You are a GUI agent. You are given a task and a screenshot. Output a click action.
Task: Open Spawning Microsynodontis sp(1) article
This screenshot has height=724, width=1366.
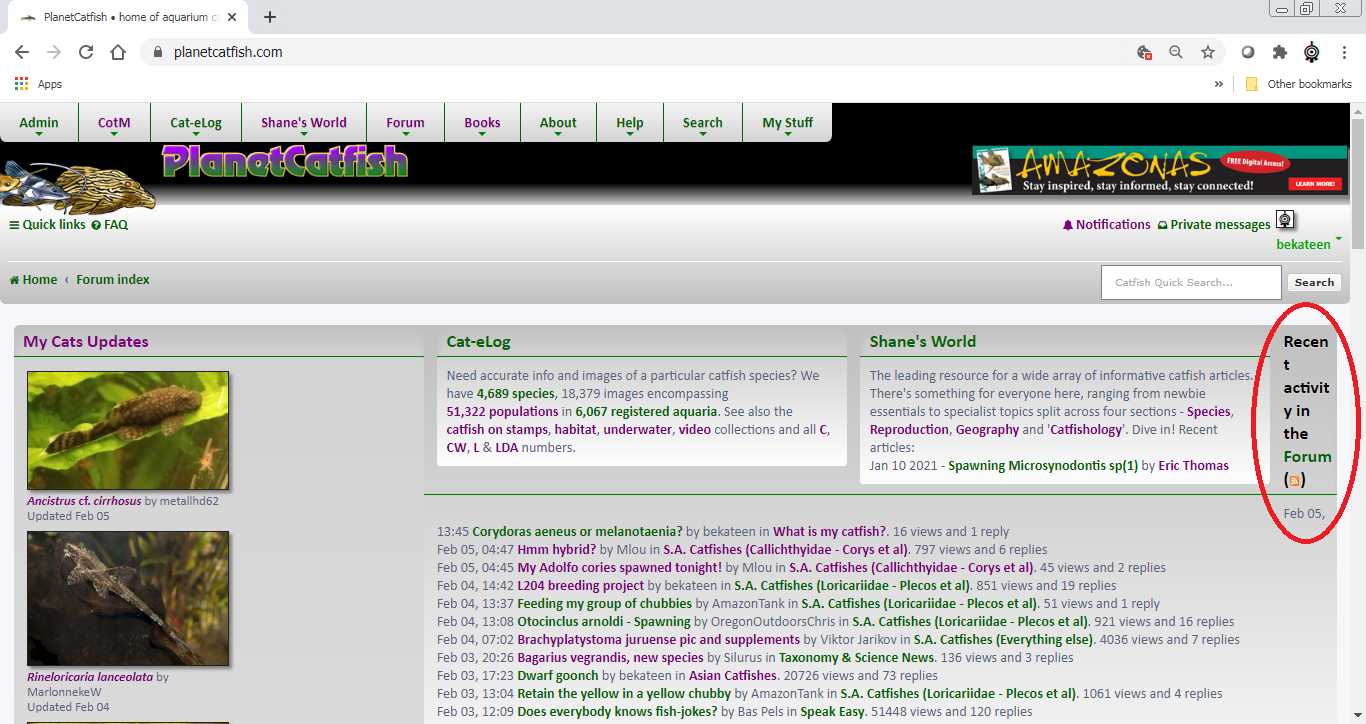pos(1043,466)
